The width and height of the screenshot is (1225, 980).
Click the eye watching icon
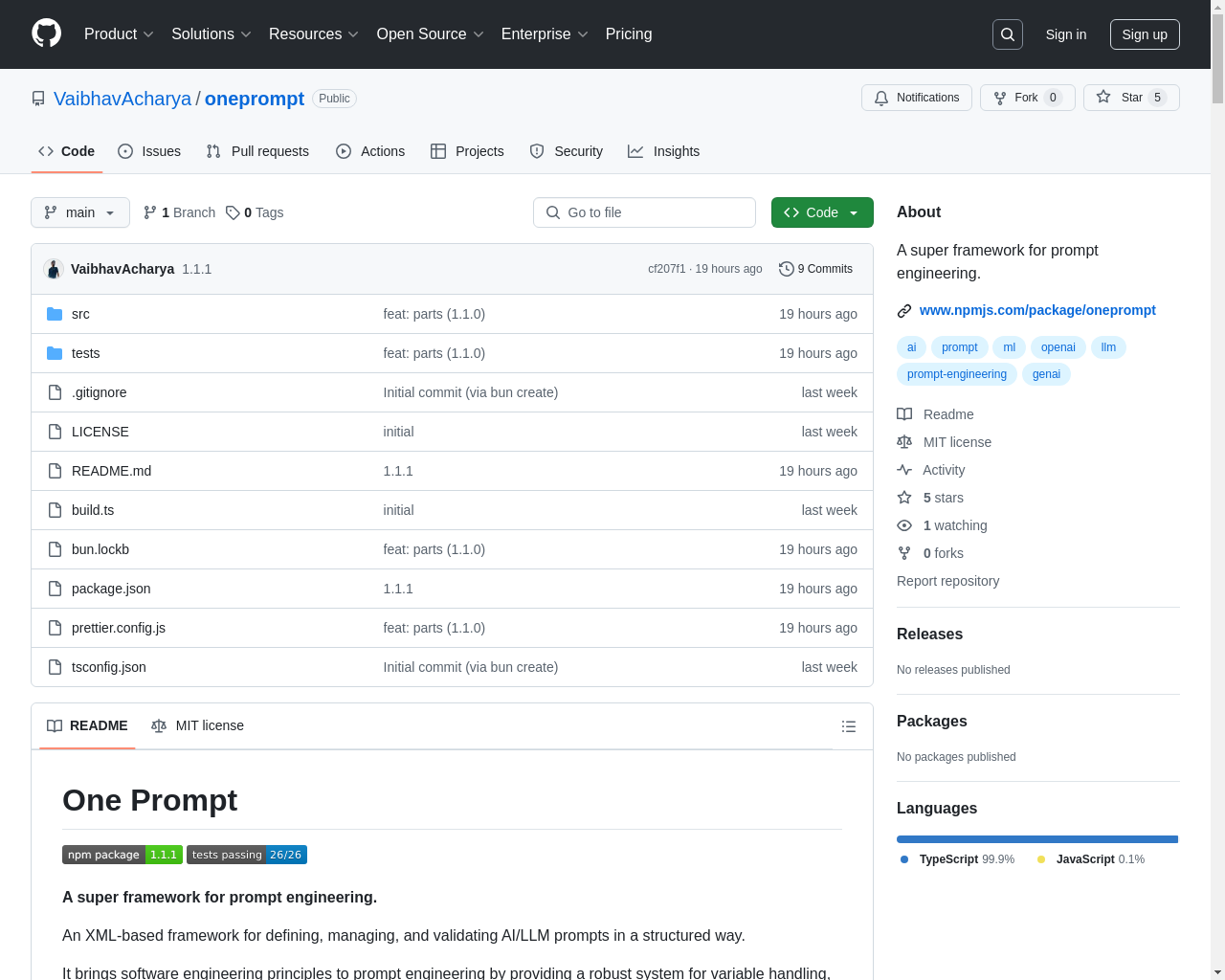coord(904,525)
